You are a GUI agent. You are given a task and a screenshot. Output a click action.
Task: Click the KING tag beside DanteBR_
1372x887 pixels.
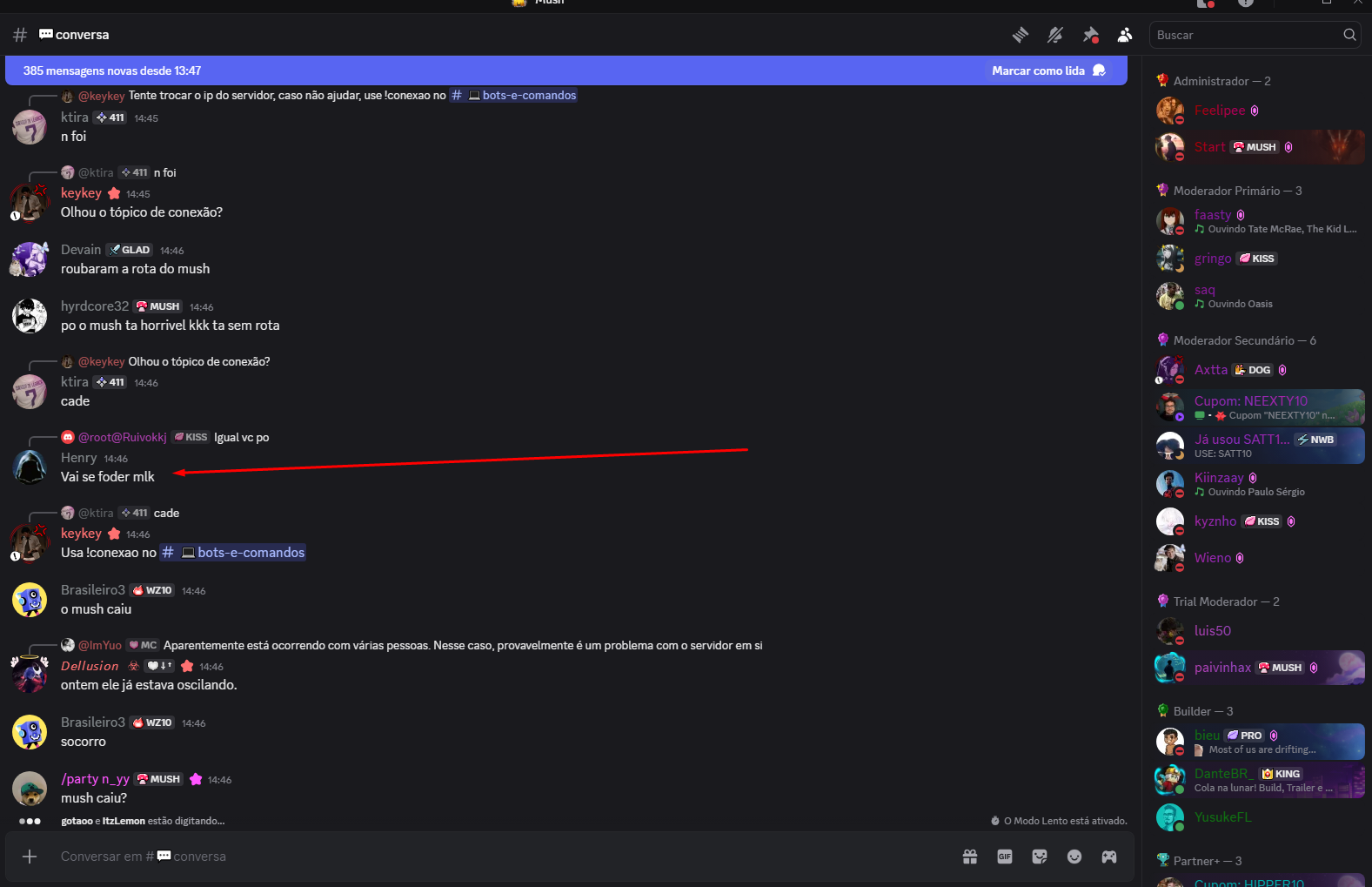1281,774
